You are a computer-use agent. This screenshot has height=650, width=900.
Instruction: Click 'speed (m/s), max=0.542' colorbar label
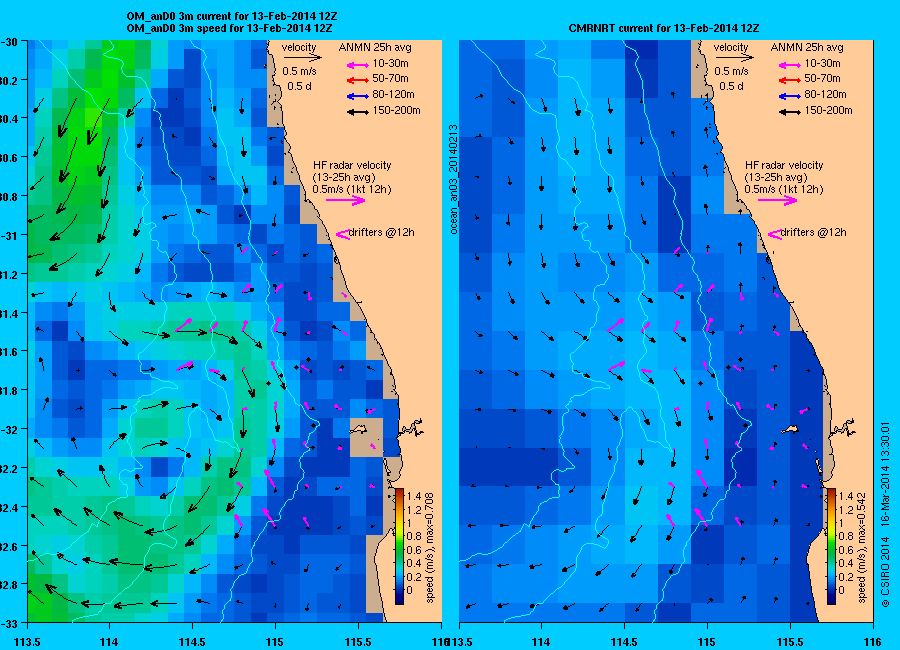862,547
